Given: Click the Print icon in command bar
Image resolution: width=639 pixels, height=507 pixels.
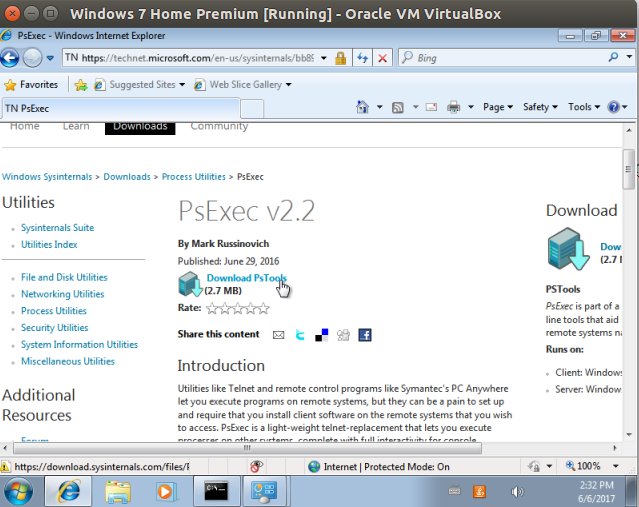Looking at the screenshot, I should (x=454, y=107).
